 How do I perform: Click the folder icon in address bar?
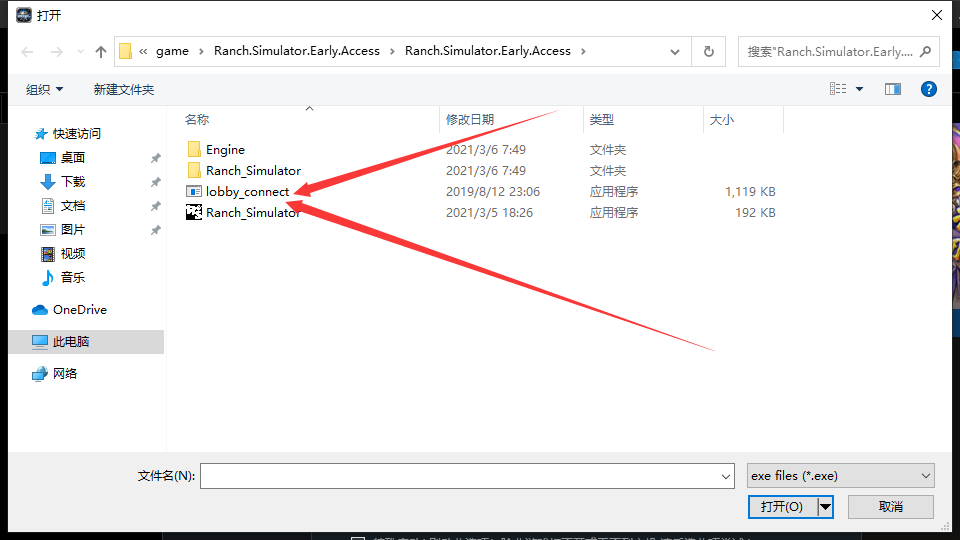click(126, 51)
